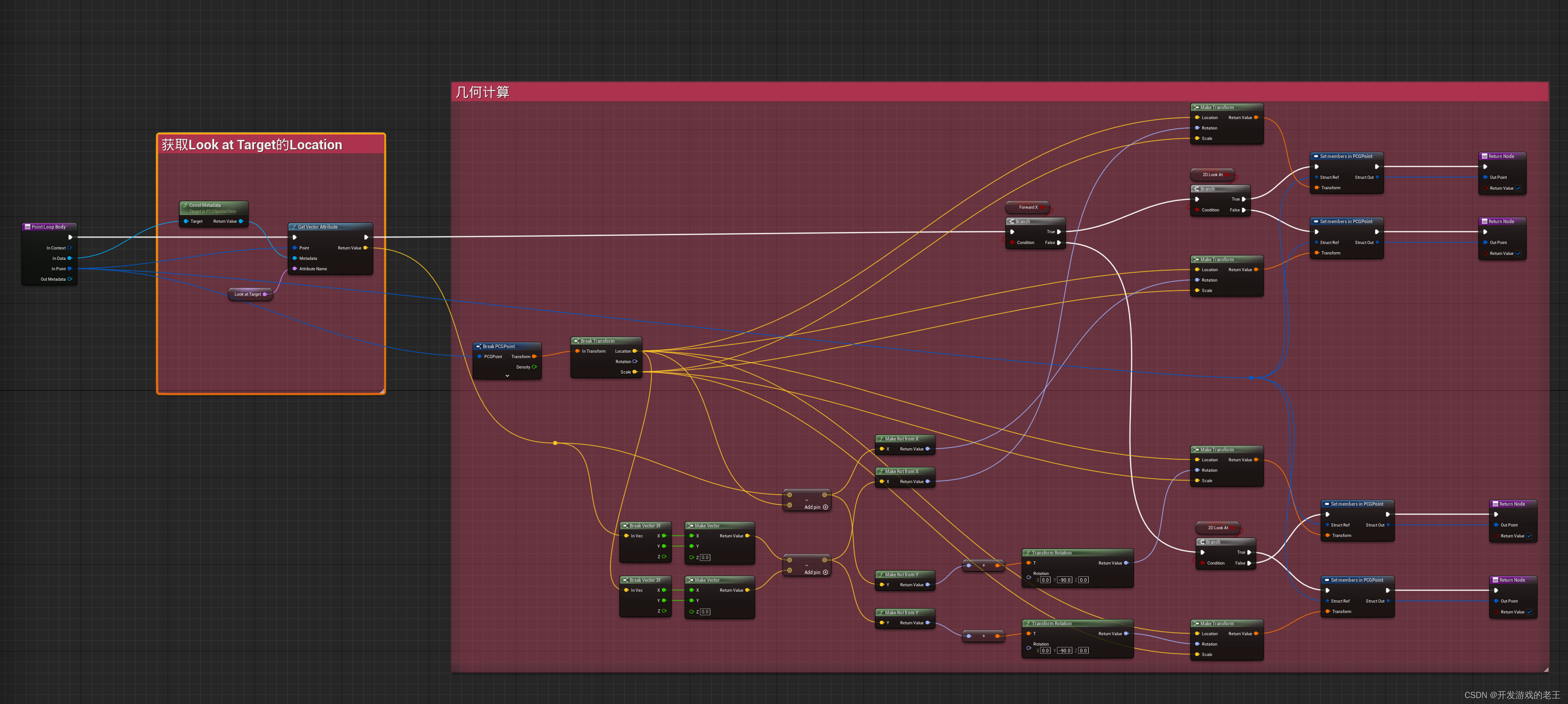Viewport: 1568px width, 704px height.
Task: Click the Location output pin on Break Transform
Action: pos(635,351)
